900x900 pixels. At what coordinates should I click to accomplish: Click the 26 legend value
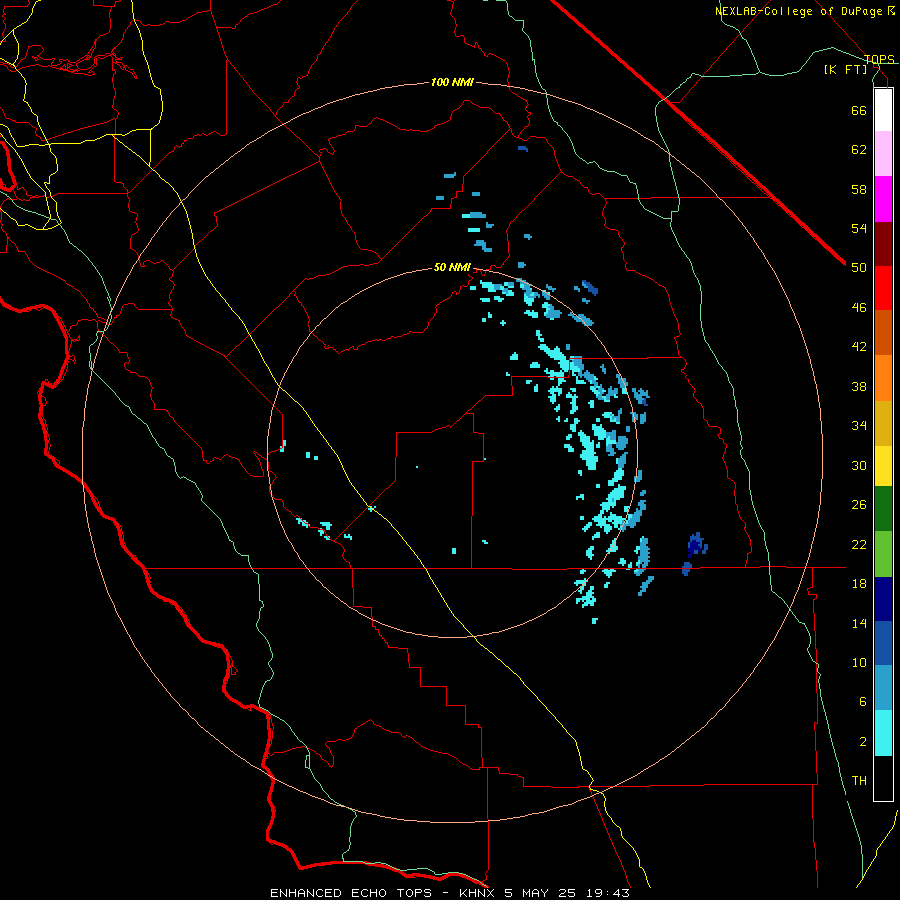click(859, 505)
